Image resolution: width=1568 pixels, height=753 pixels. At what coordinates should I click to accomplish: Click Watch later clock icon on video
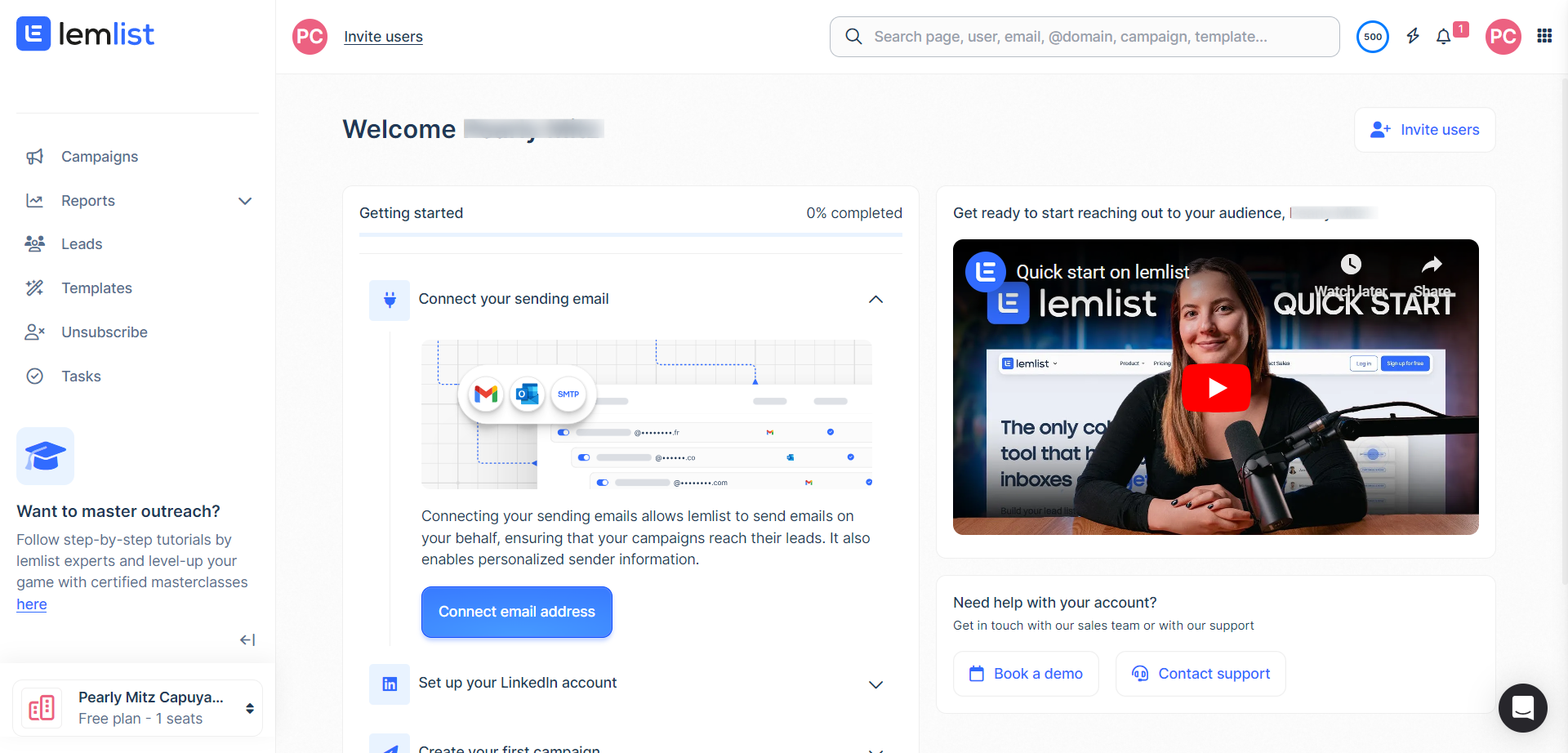click(1351, 265)
